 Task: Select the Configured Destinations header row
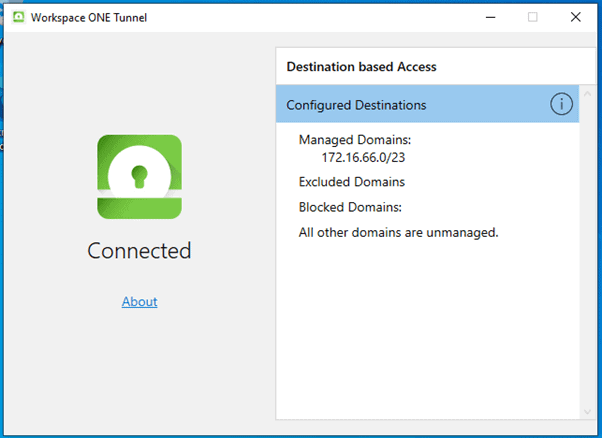427,104
